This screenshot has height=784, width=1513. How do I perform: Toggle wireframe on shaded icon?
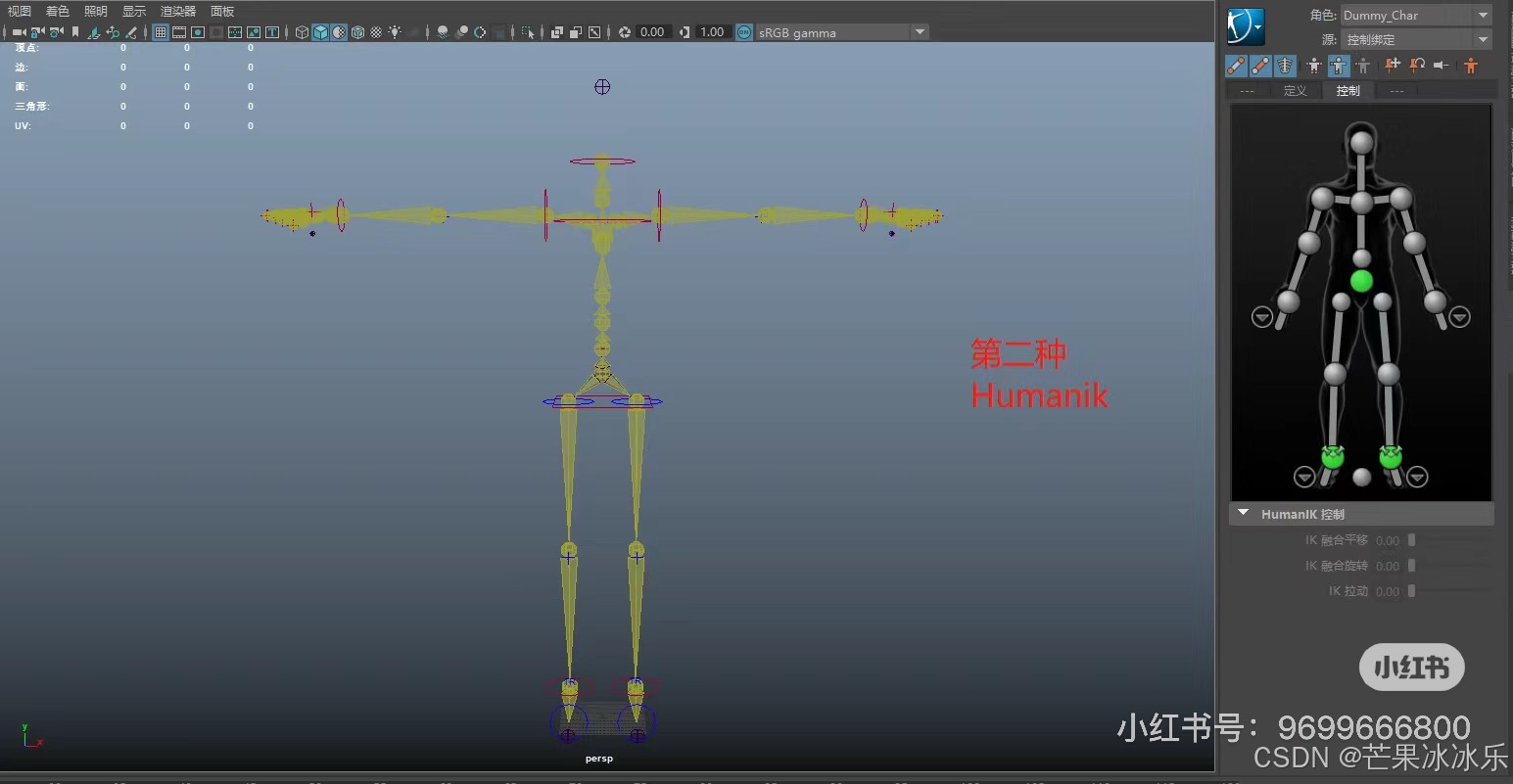click(x=357, y=32)
